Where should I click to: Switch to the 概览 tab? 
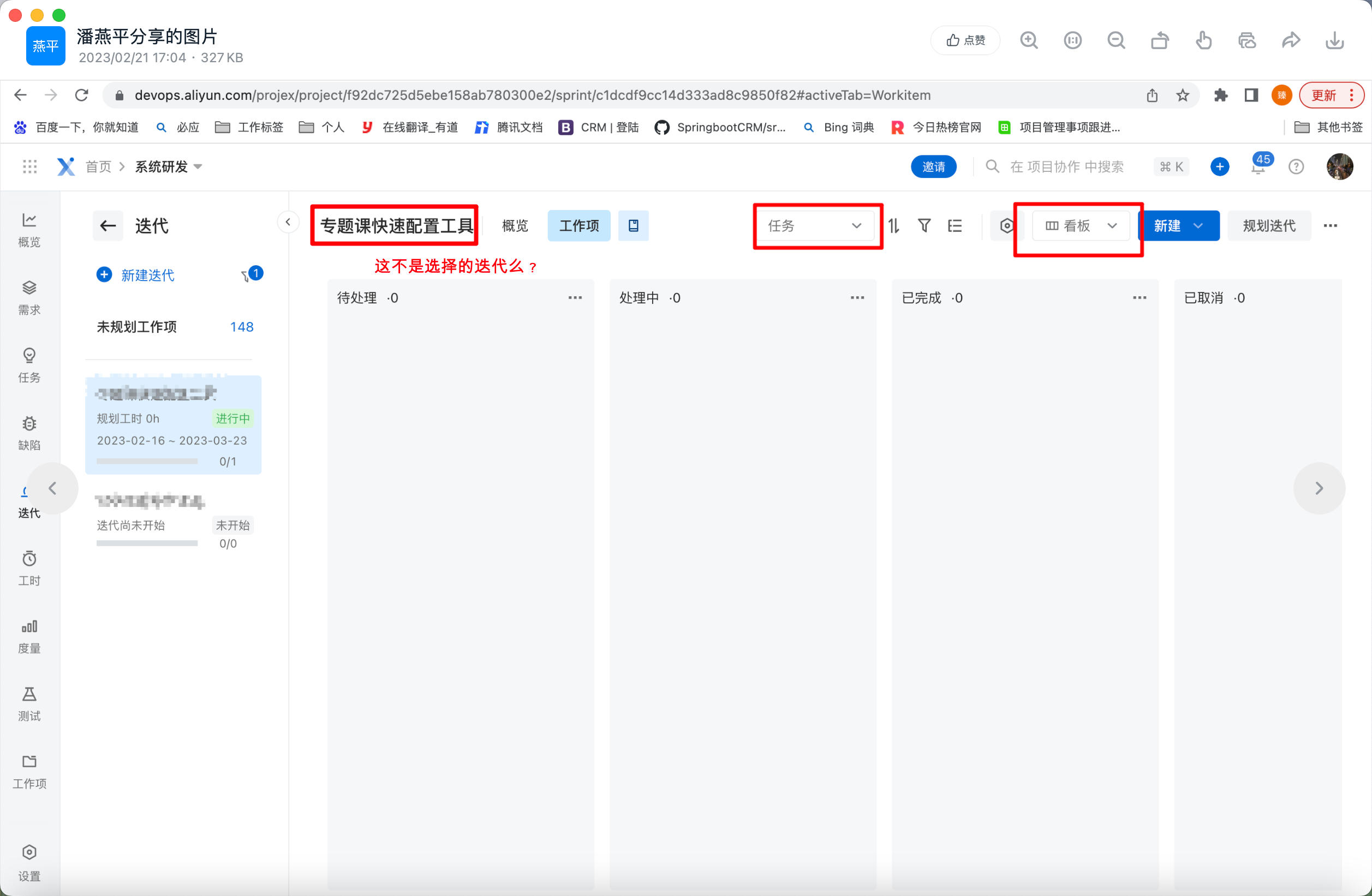515,225
